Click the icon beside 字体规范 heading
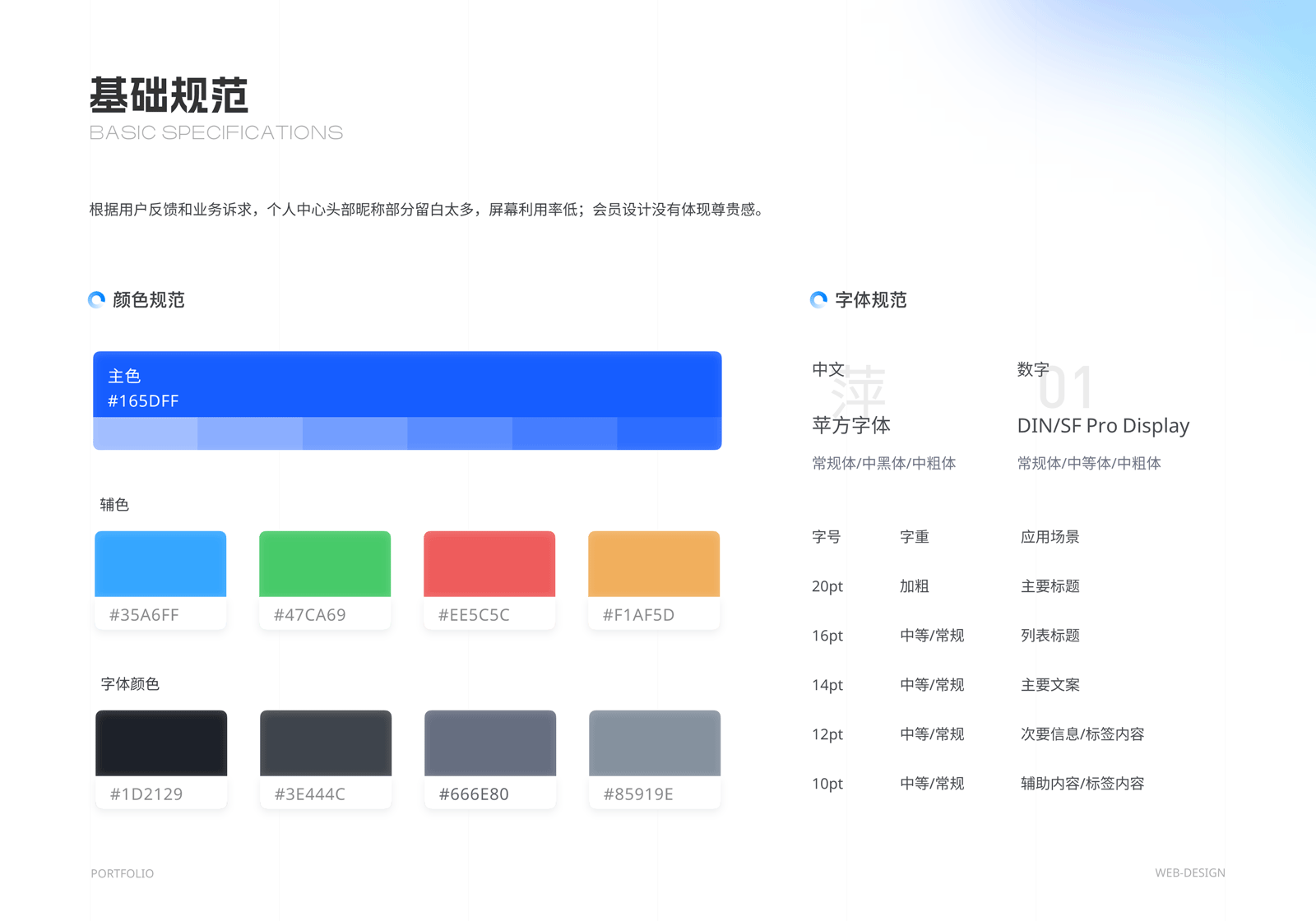This screenshot has height=921, width=1316. [x=818, y=300]
